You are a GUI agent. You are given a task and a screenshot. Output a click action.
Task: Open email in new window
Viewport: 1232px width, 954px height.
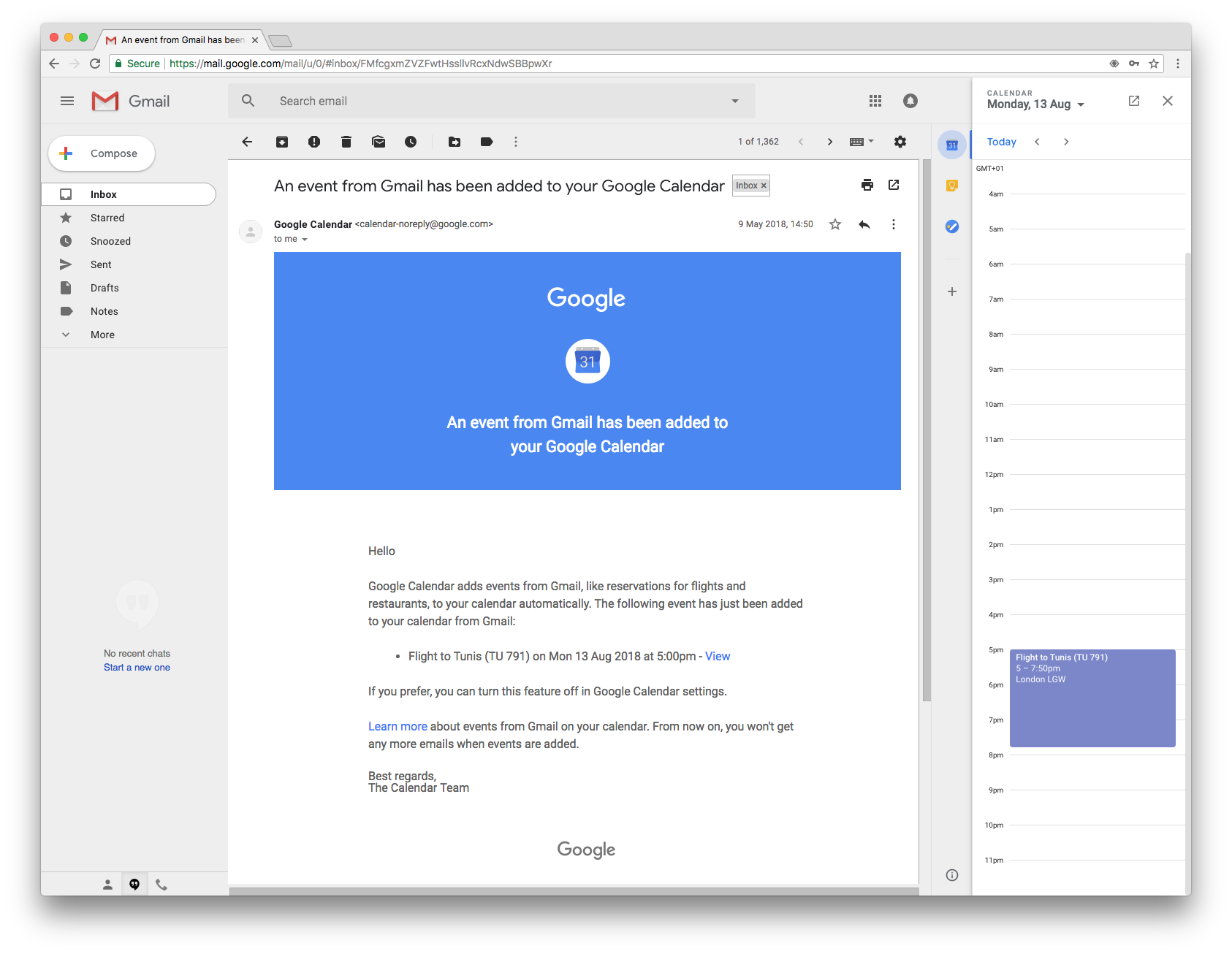pos(894,185)
